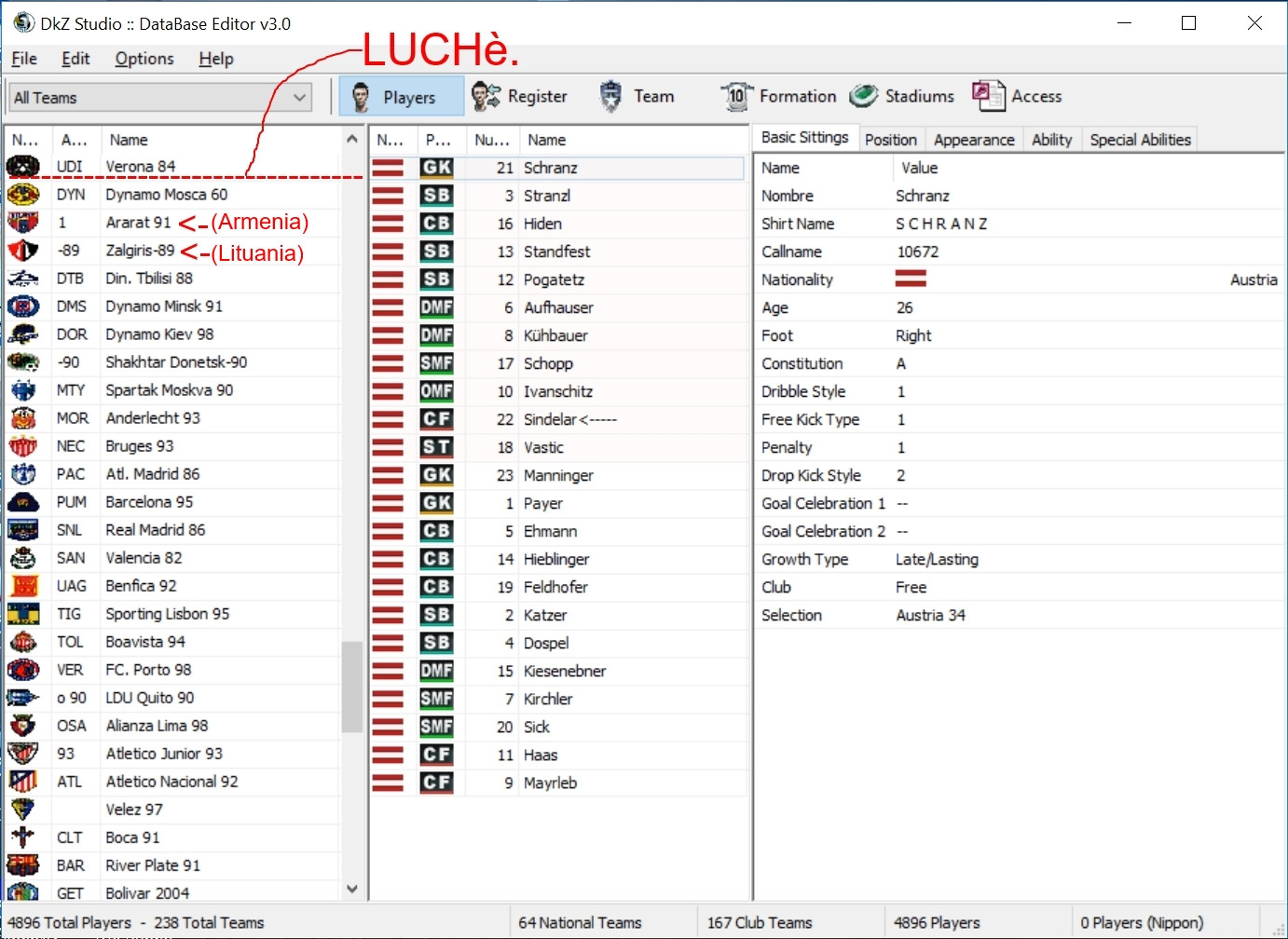Click the Atletico Nacional 92 crest
This screenshot has height=939, width=1288.
point(23,782)
